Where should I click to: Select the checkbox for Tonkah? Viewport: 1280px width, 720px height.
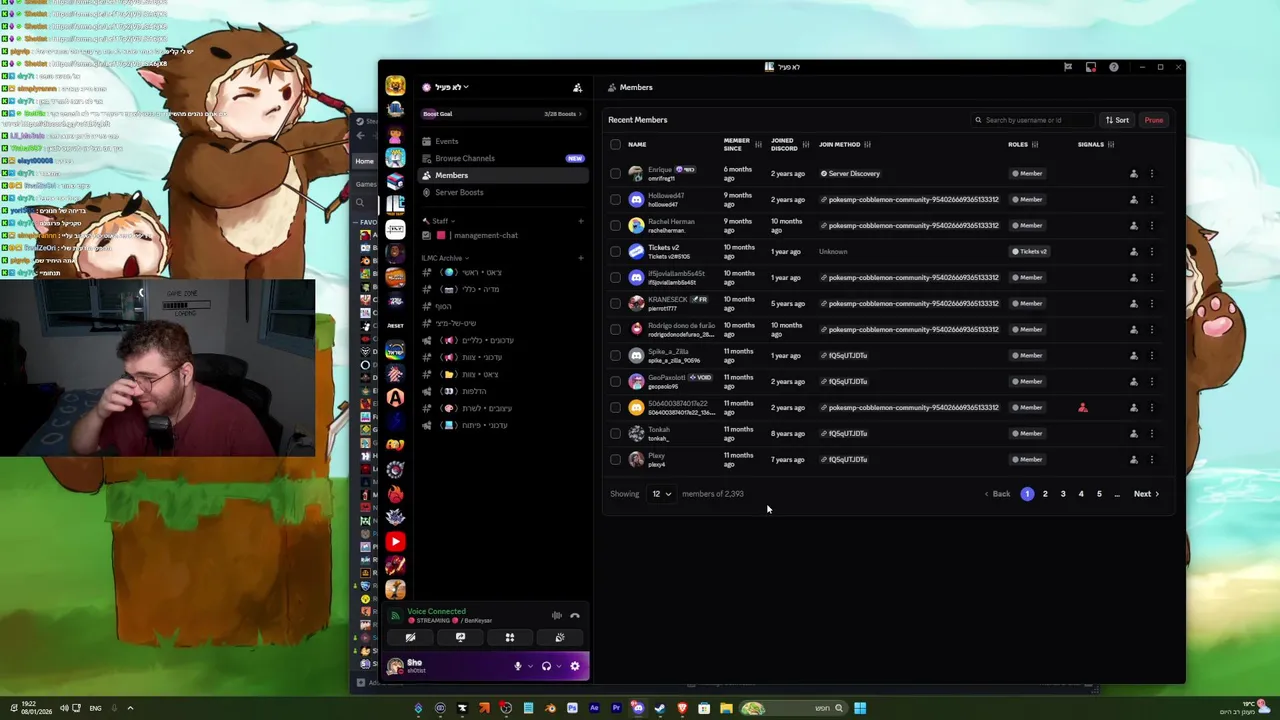[615, 433]
